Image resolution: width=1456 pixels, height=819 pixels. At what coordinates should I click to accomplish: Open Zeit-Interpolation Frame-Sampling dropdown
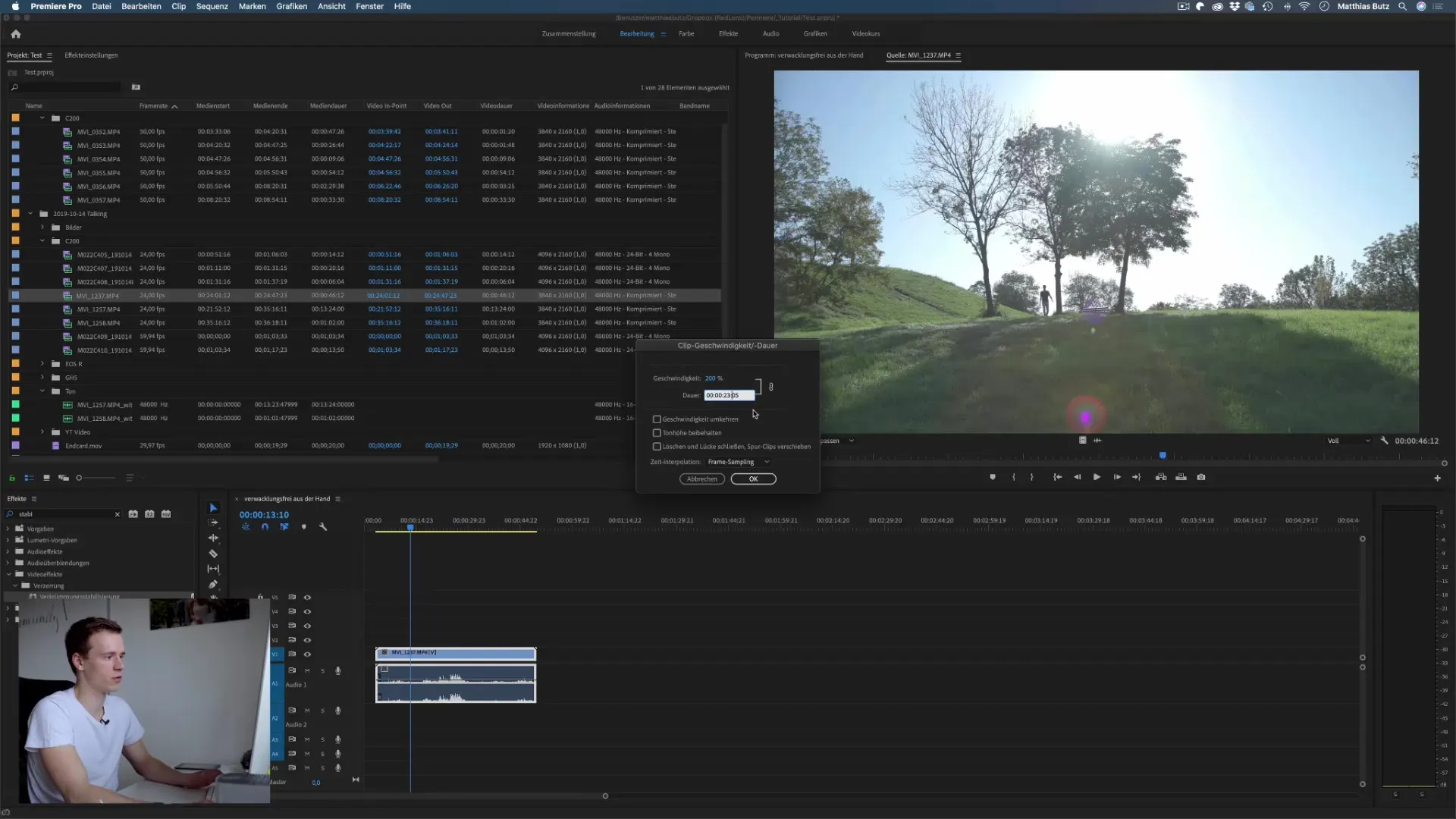(x=738, y=462)
